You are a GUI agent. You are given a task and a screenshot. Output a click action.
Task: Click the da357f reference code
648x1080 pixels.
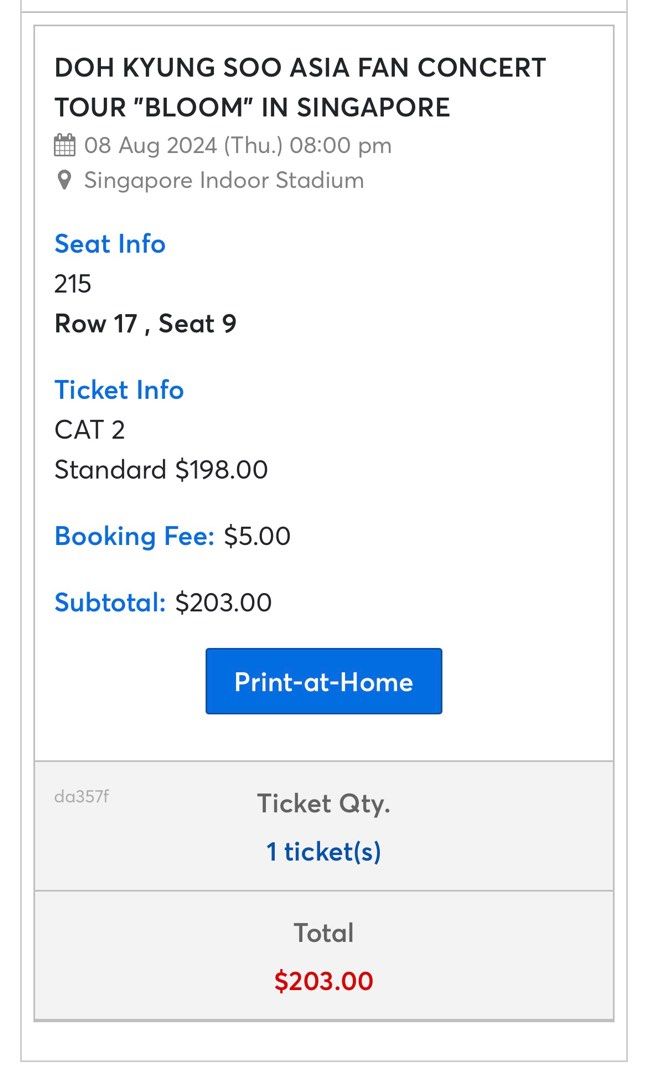(x=81, y=797)
